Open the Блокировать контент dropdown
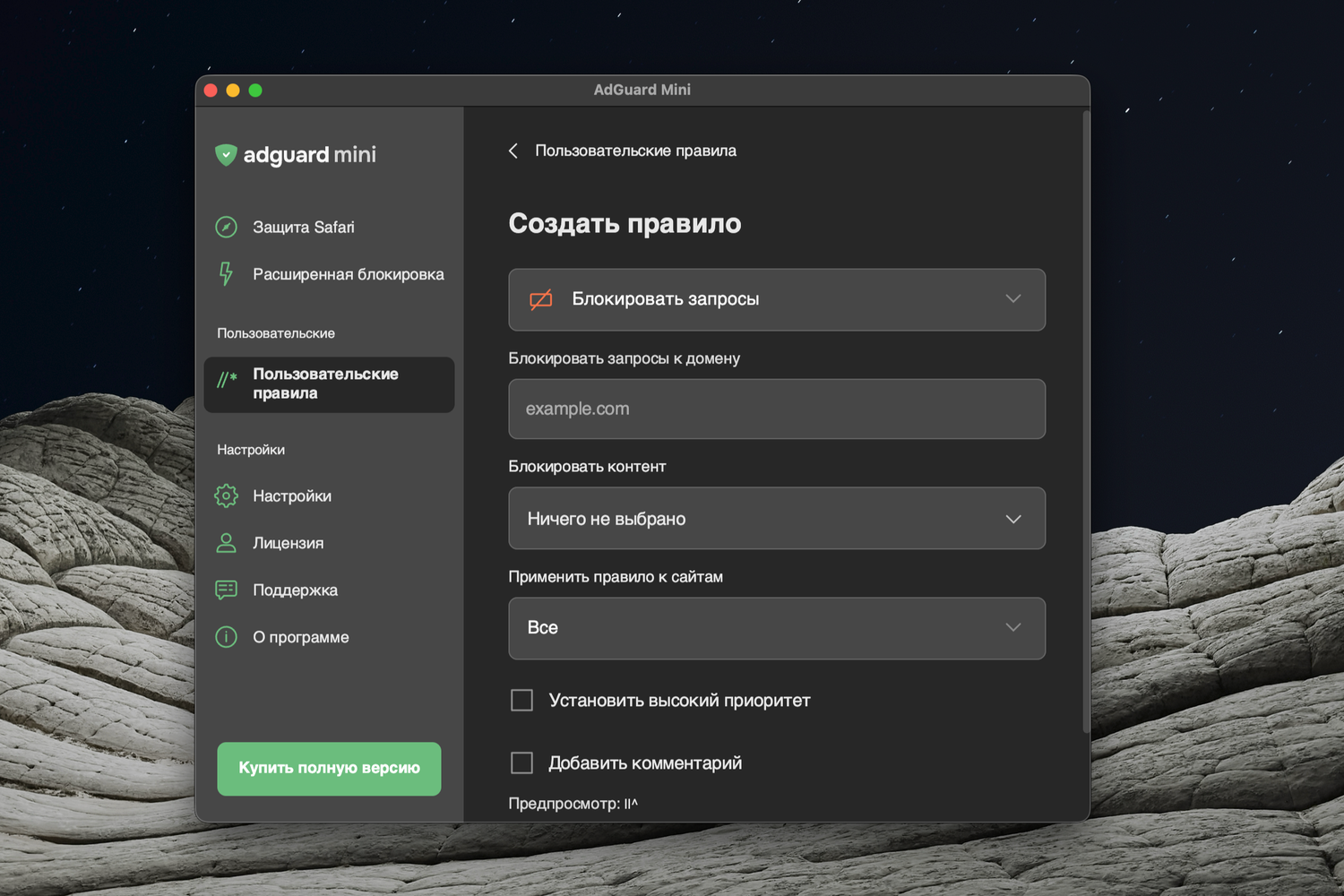This screenshot has height=896, width=1344. click(777, 518)
